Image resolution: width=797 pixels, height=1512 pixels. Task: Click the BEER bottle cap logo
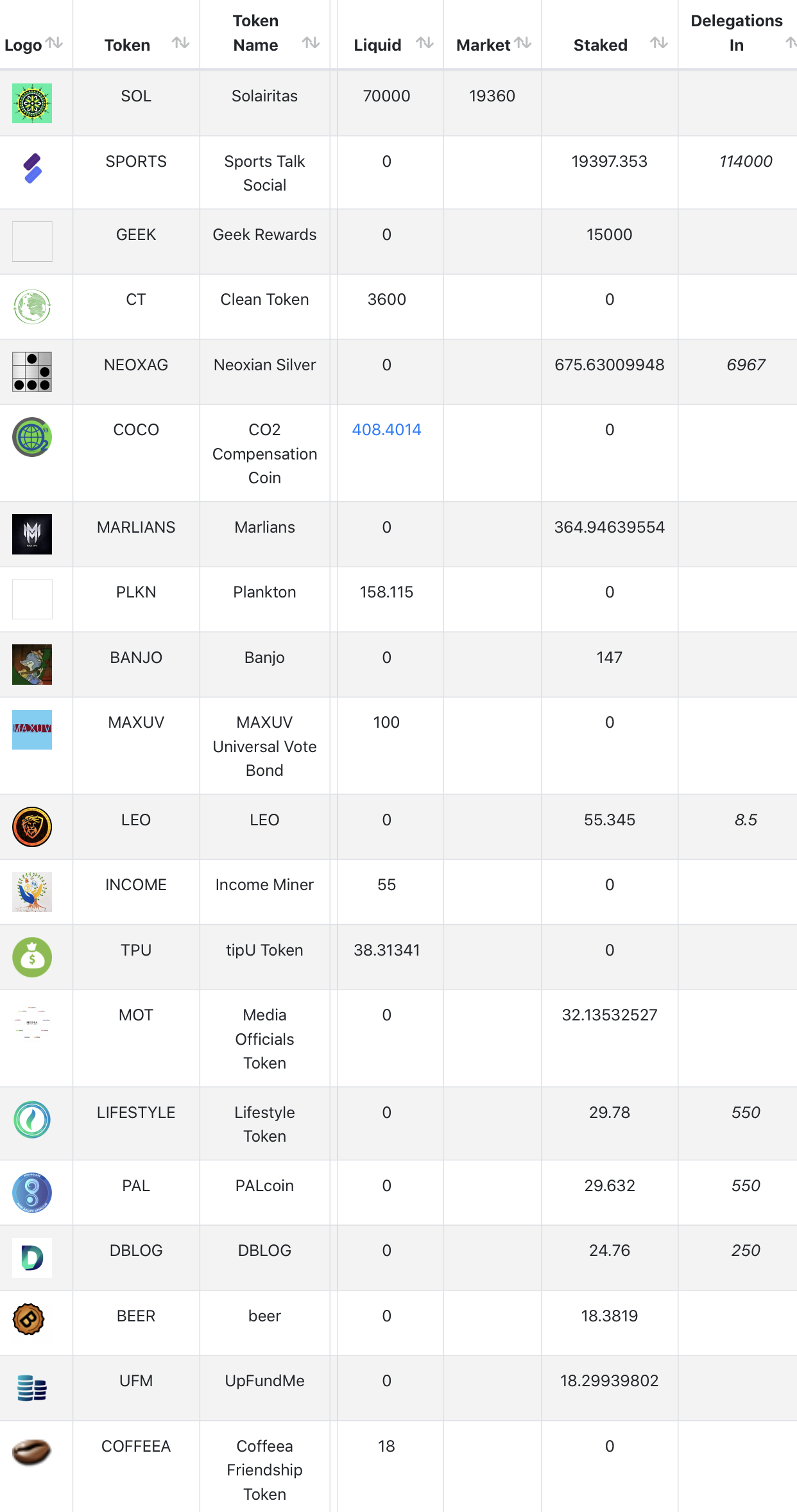(29, 1319)
